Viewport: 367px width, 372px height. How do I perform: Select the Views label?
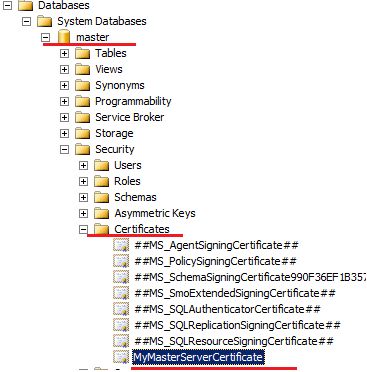pos(109,69)
